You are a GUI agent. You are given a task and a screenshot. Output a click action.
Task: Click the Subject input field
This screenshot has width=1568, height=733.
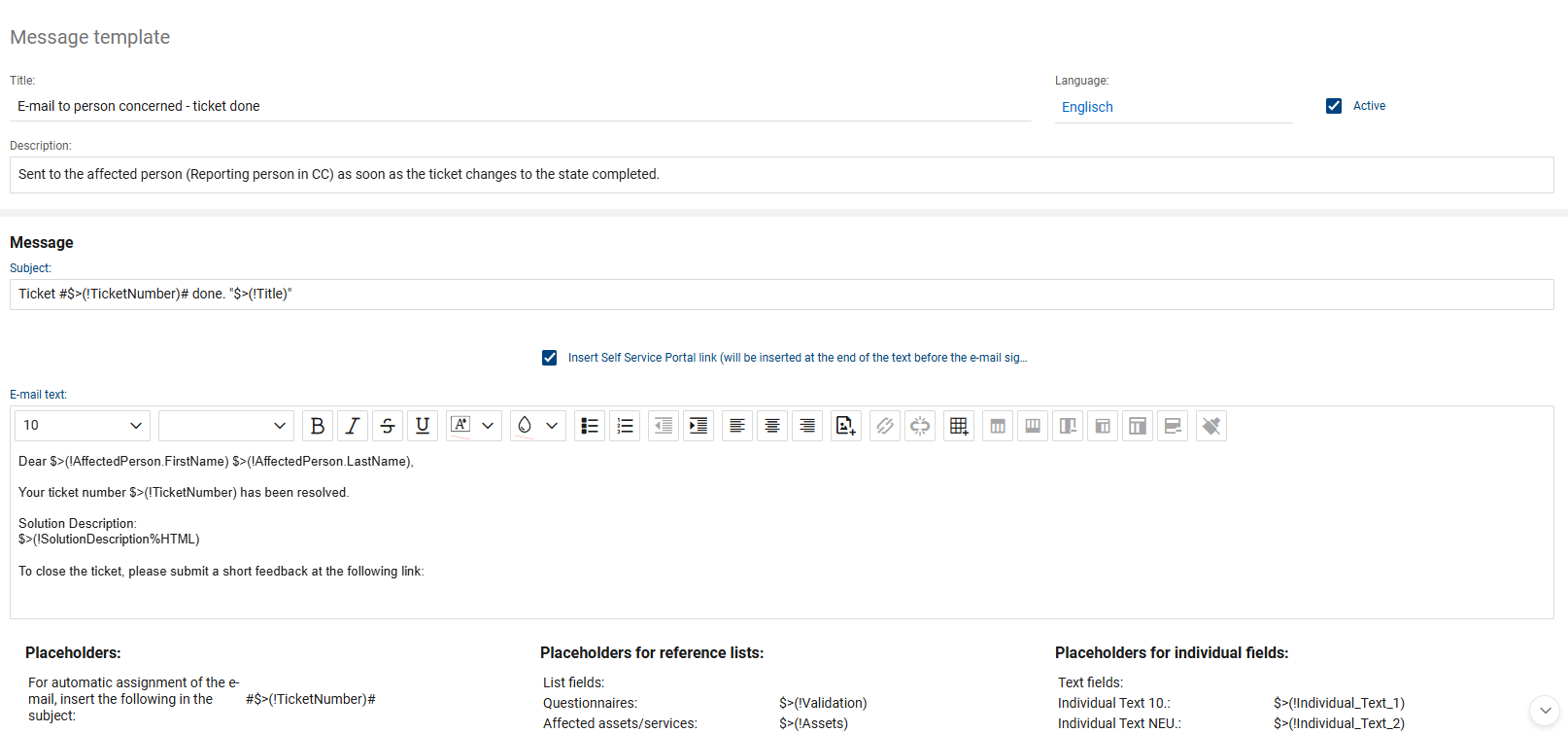tap(782, 295)
